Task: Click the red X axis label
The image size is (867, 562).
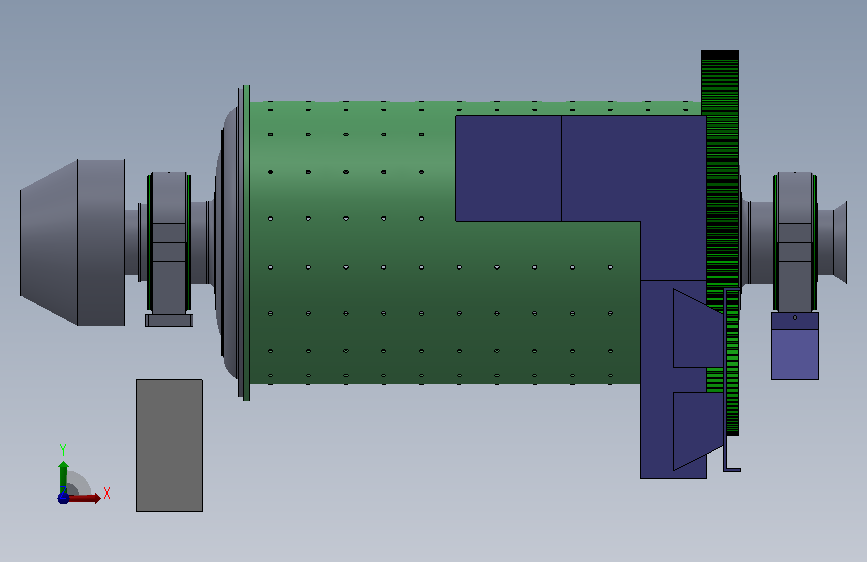Action: 107,493
